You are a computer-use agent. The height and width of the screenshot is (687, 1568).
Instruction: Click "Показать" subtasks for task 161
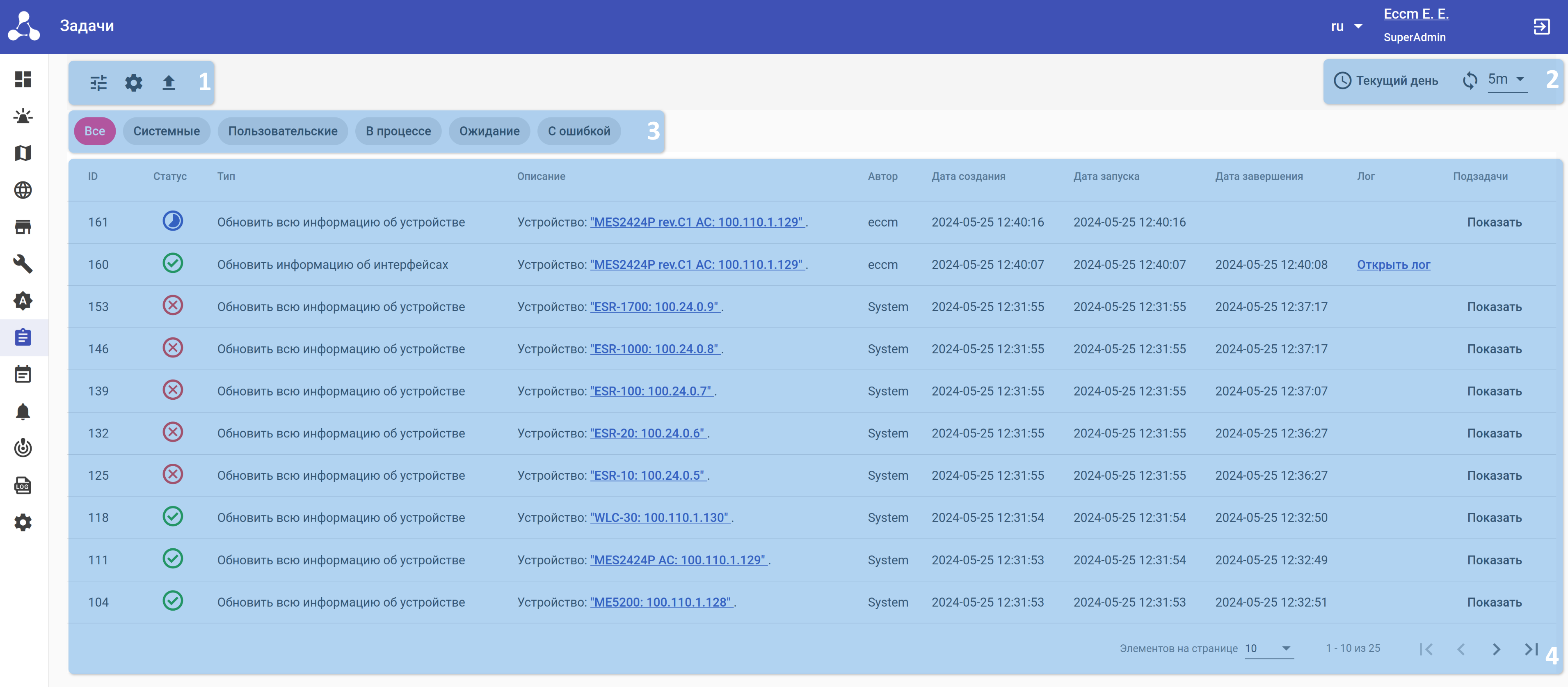tap(1494, 222)
